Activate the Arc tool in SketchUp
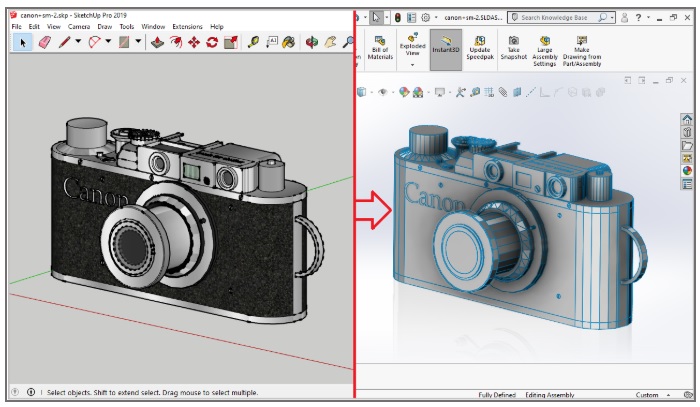This screenshot has width=700, height=407. (95, 42)
